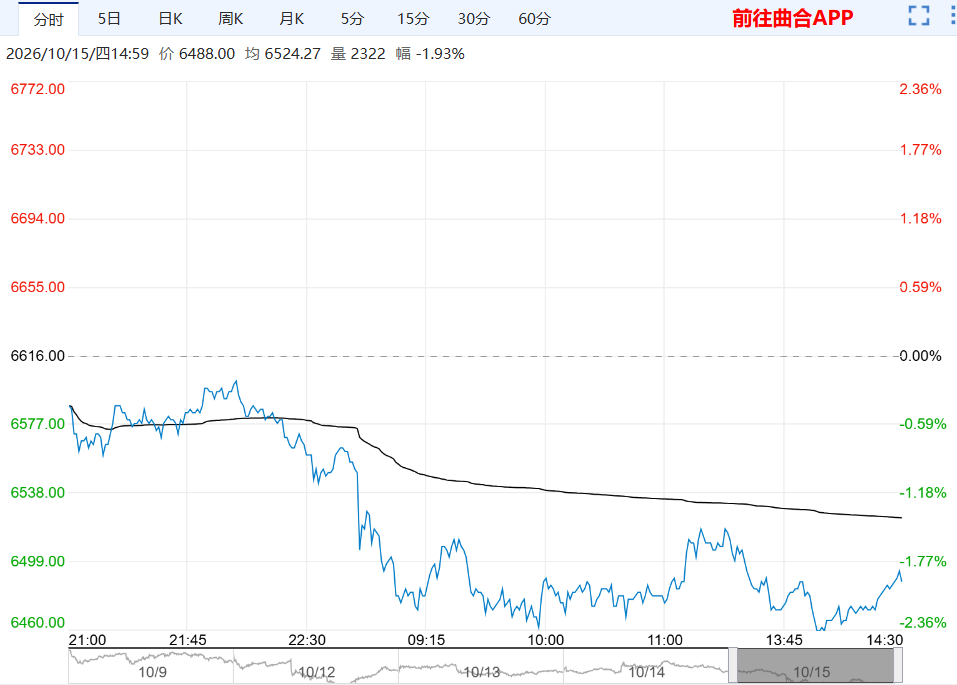Click the 0.00% percent axis label

click(x=920, y=356)
